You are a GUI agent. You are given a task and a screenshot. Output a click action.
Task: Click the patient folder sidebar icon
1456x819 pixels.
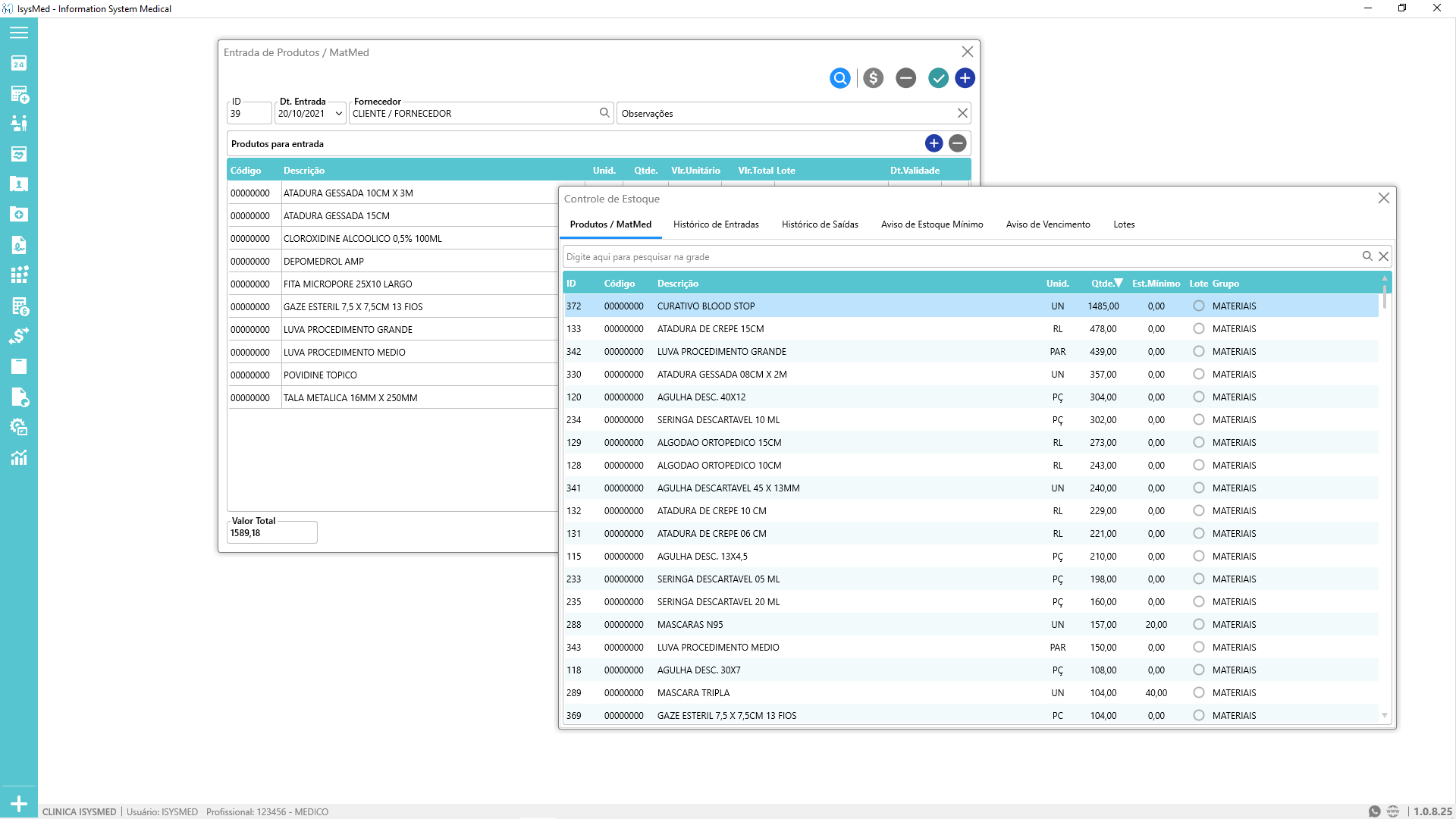[x=19, y=184]
